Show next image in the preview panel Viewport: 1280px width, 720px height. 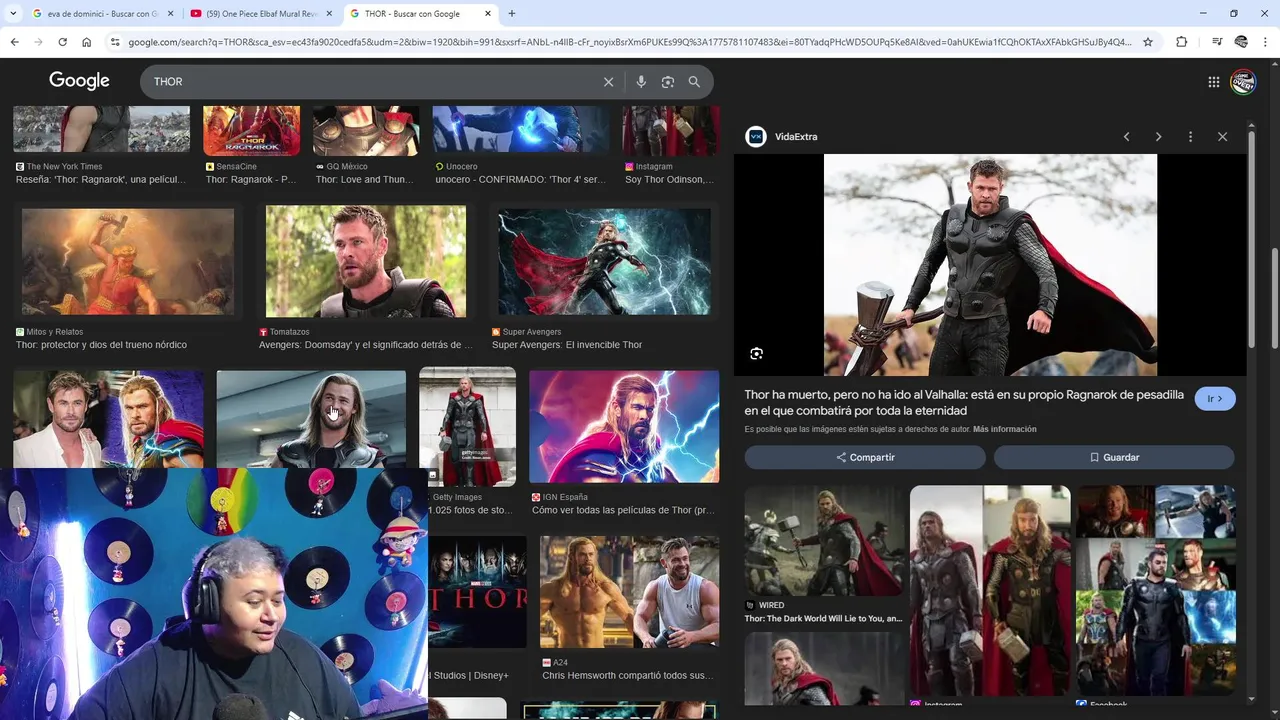click(x=1158, y=137)
